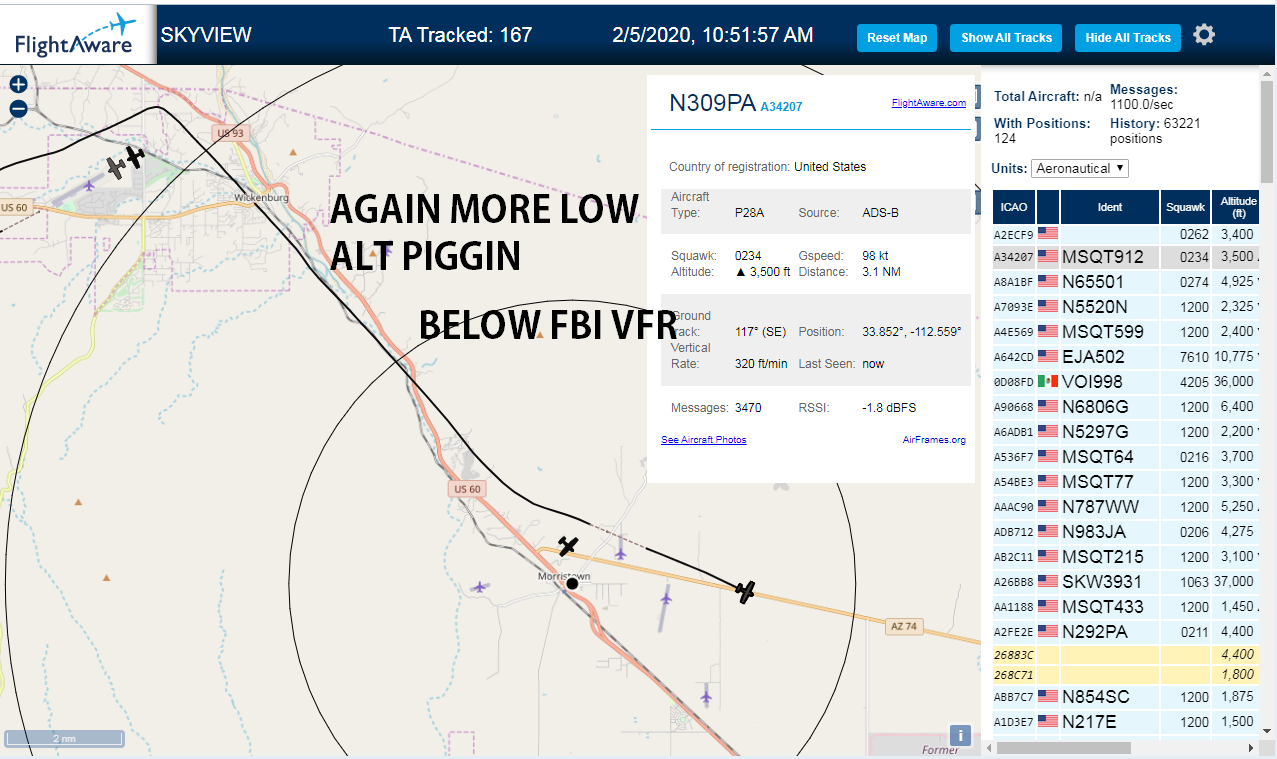Select the aircraft icon on AZ 74
Screen dimensions: 1277x759
pyautogui.click(x=745, y=592)
